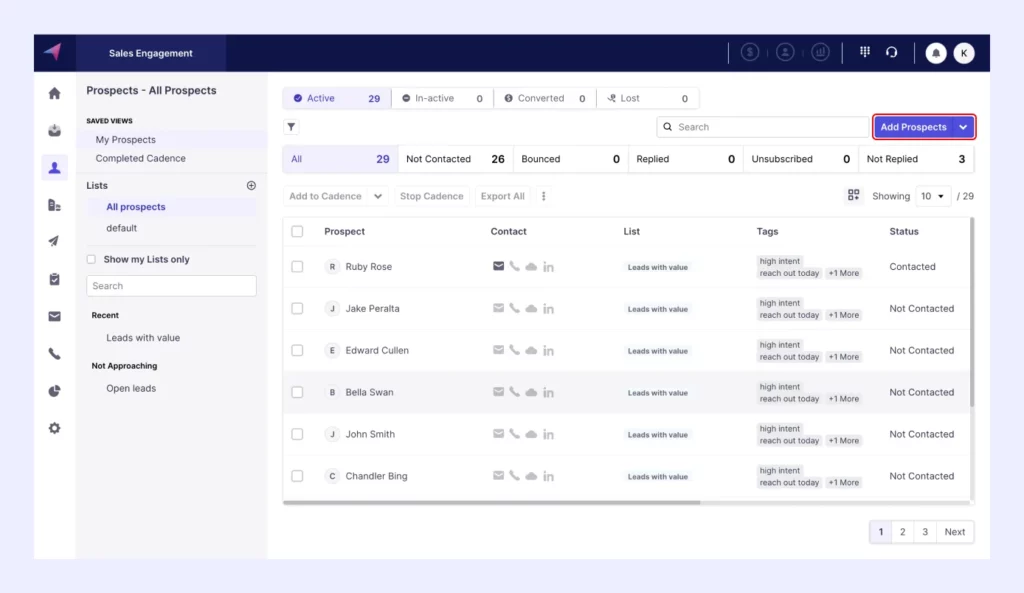Image resolution: width=1024 pixels, height=593 pixels.
Task: Select the Prospects person icon in sidebar
Action: coord(54,168)
